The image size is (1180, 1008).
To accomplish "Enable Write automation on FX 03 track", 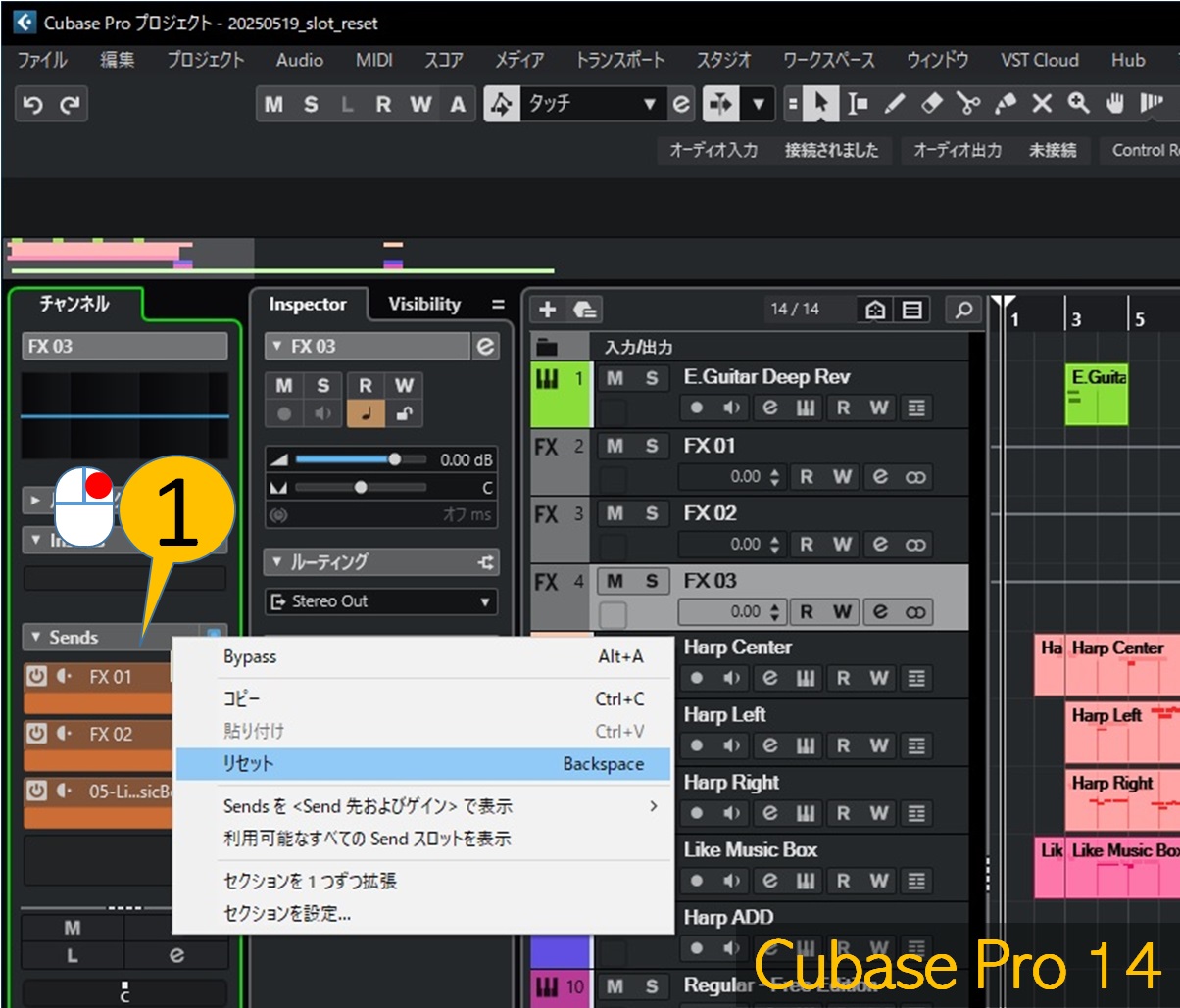I will tap(842, 611).
